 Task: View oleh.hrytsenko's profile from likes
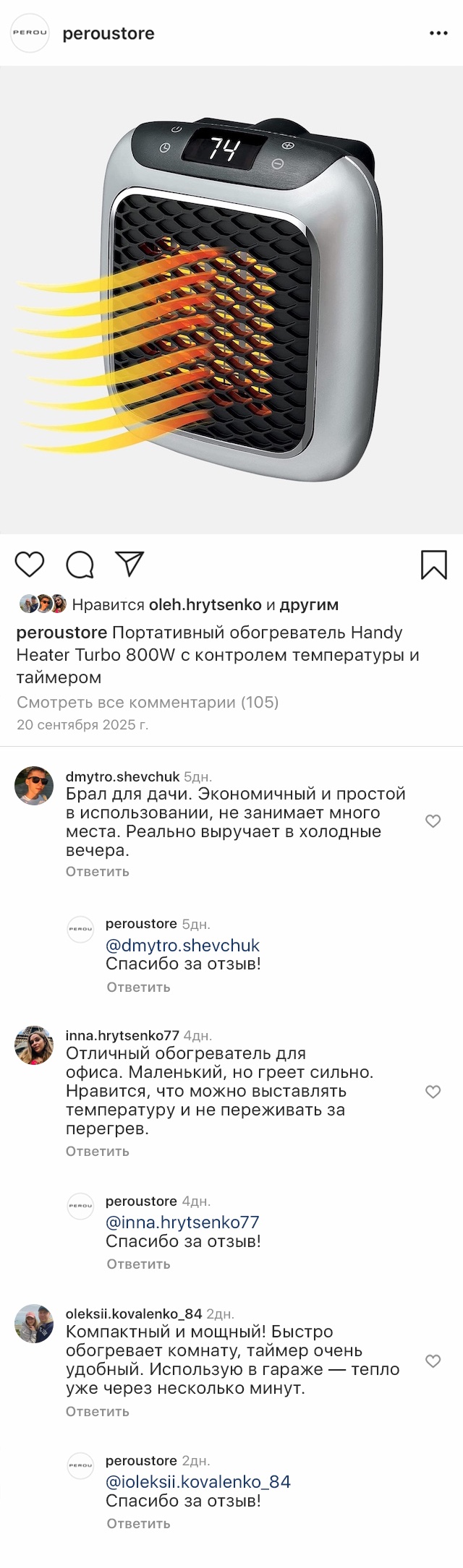point(205,604)
